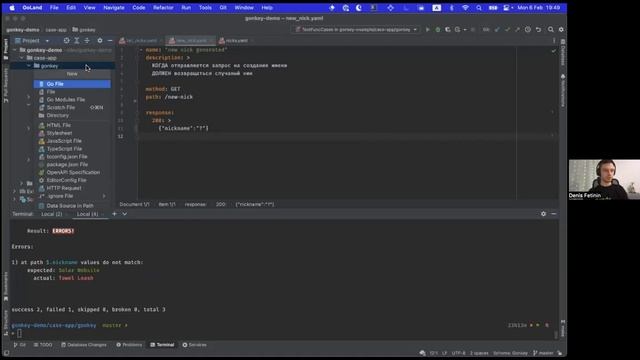Open Services tool window button

pos(194,345)
